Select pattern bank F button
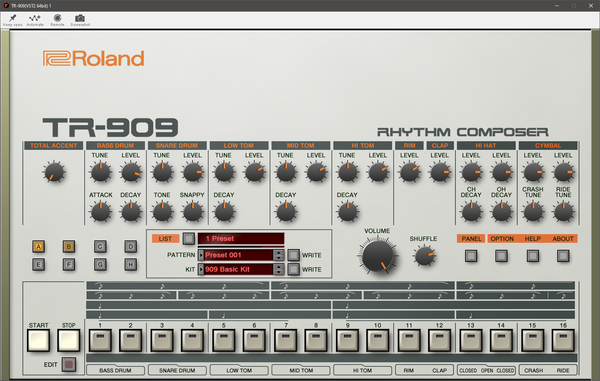The height and width of the screenshot is (381, 600). coord(69,264)
